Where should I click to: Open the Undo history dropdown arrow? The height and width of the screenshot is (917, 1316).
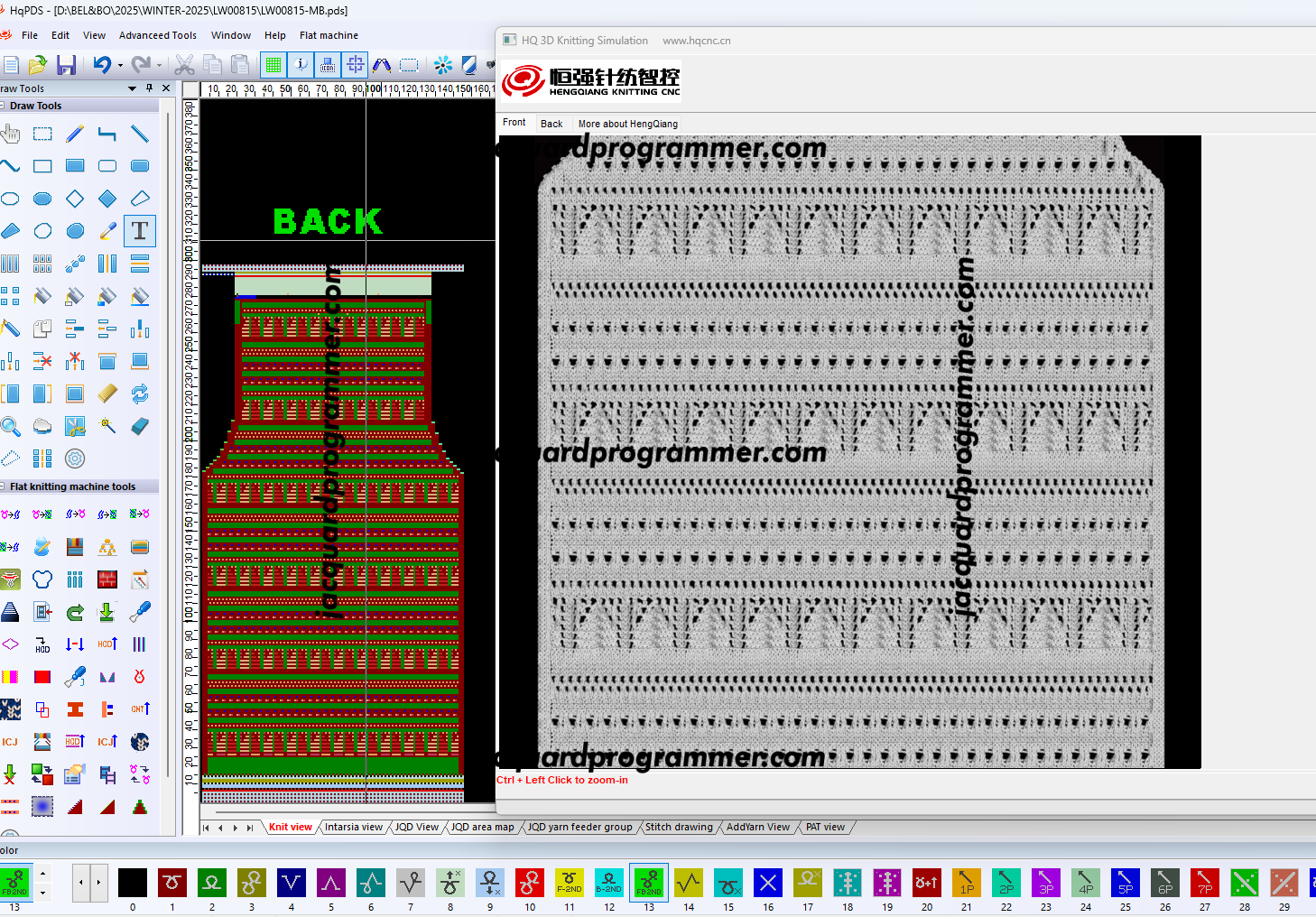click(120, 65)
